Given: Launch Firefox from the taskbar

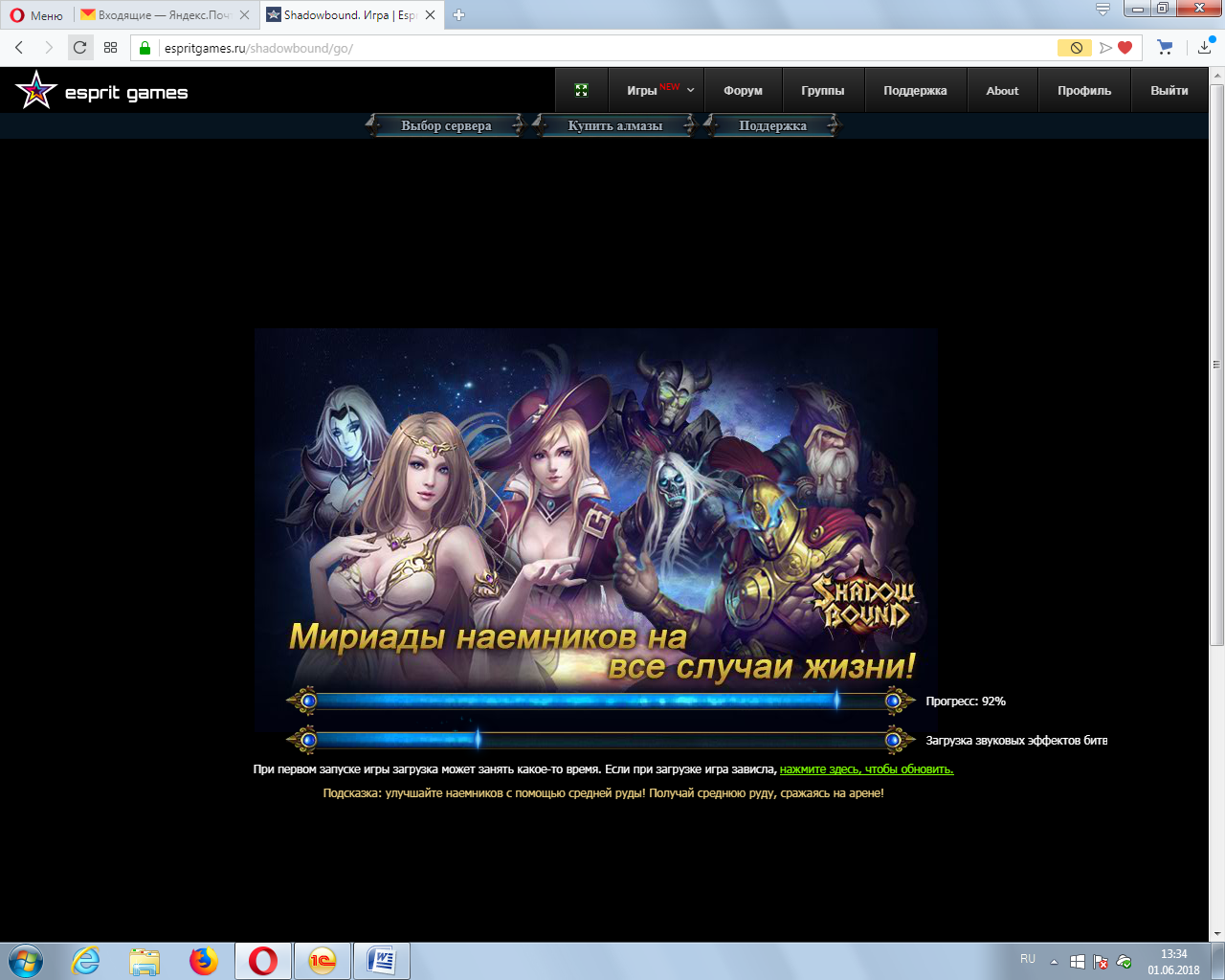Looking at the screenshot, I should tap(203, 961).
